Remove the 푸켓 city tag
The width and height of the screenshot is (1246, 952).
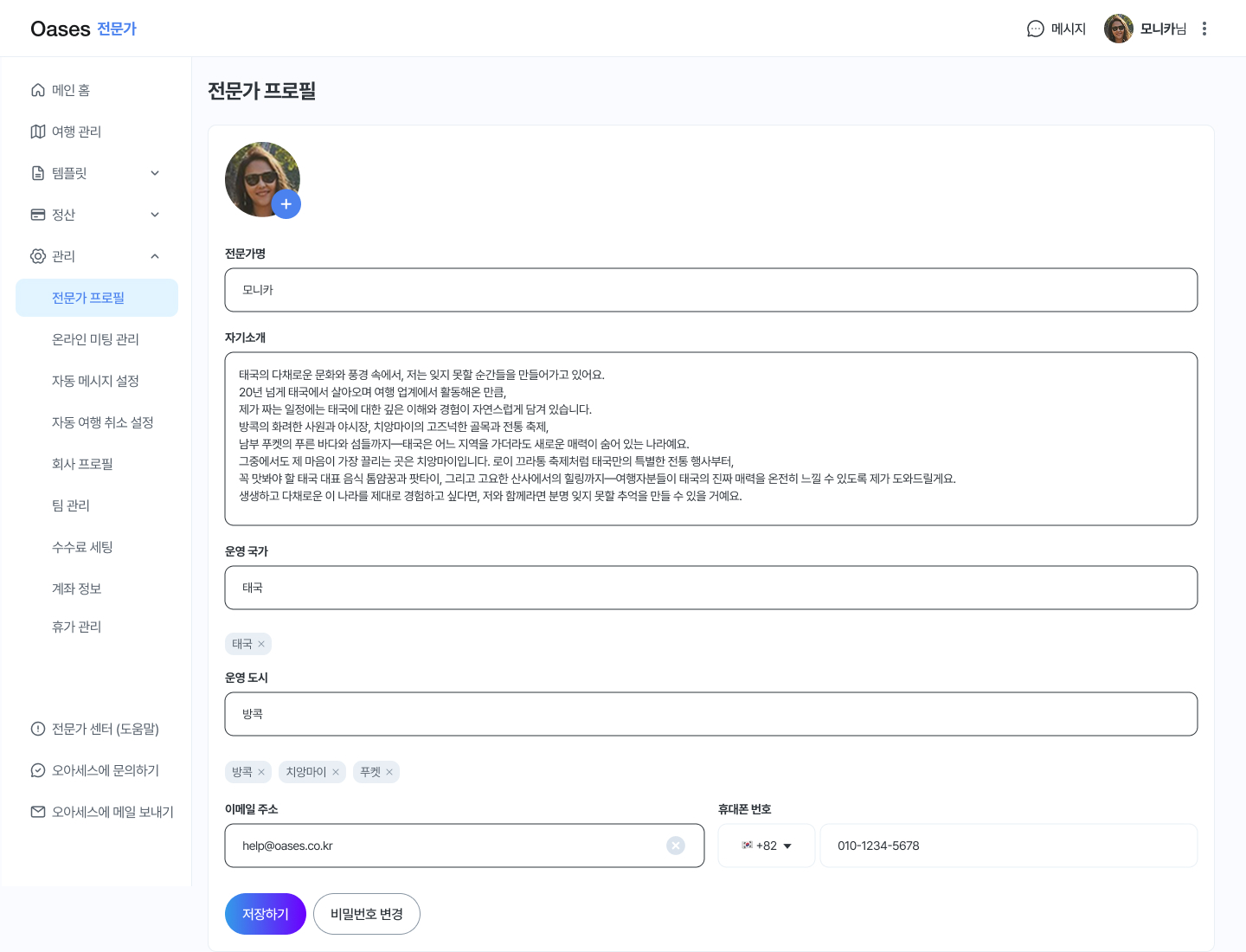389,772
